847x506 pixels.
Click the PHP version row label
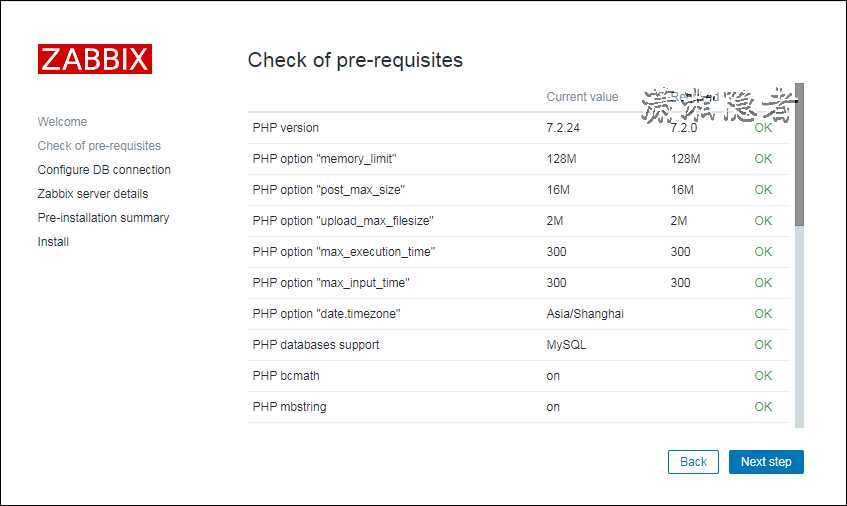[286, 128]
